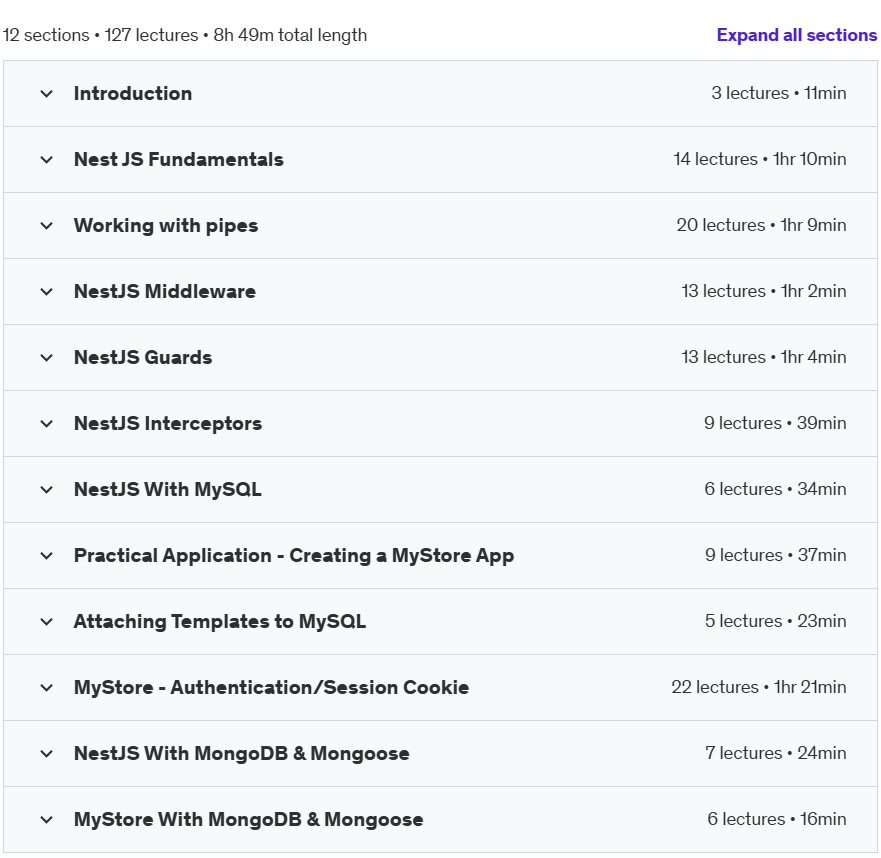Expand the Introduction section chevron
Screen dimensions: 881x858
[x=47, y=93]
